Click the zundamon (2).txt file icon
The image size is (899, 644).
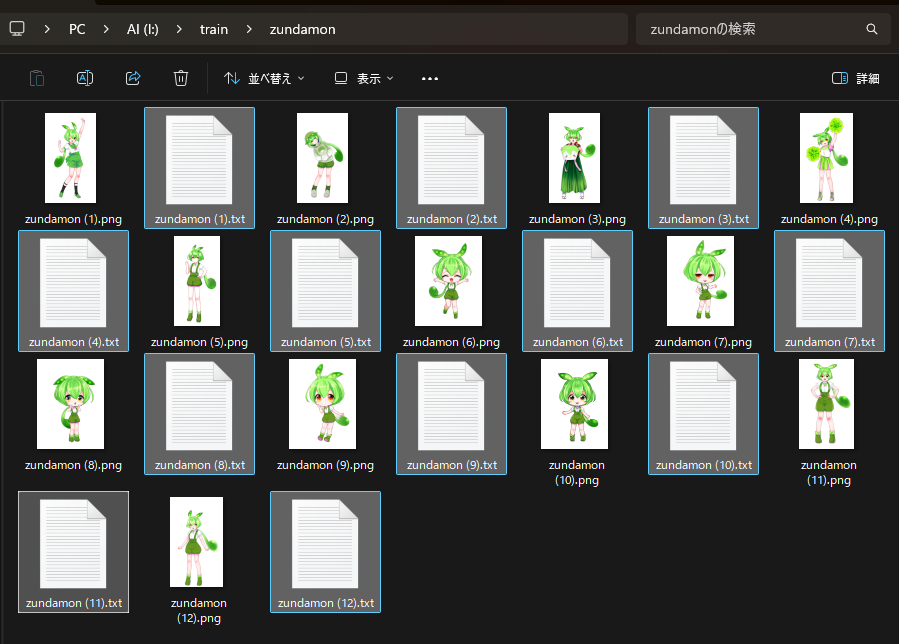click(451, 160)
